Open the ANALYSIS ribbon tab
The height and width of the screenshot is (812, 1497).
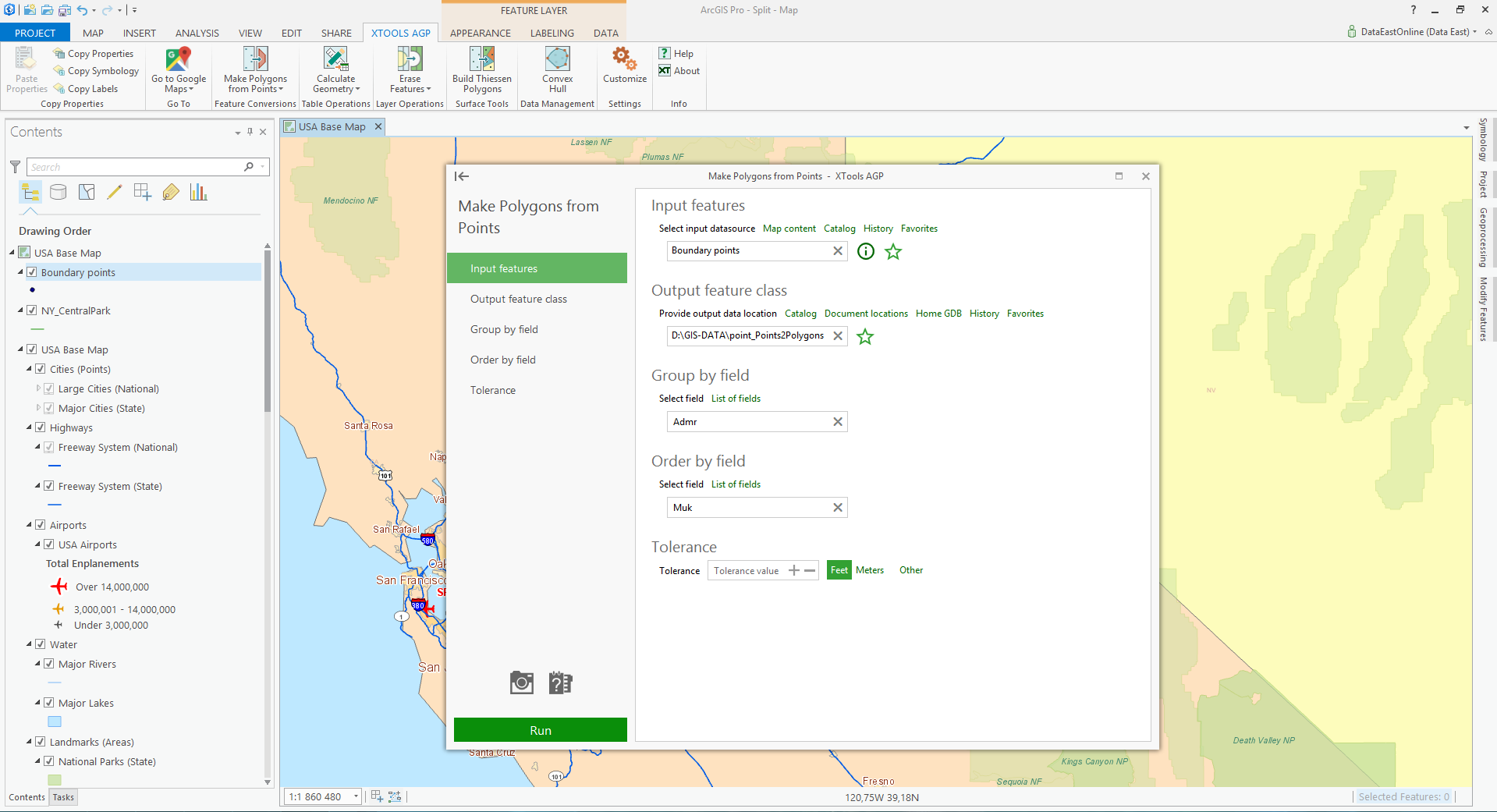point(197,33)
